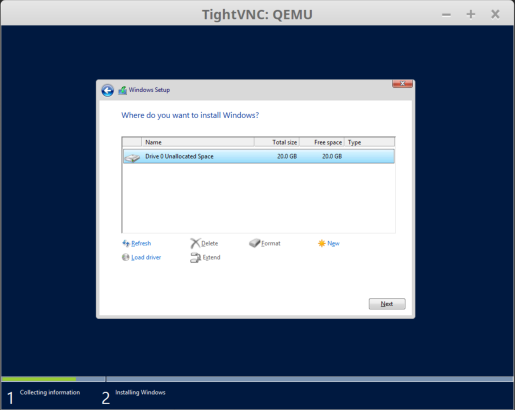The width and height of the screenshot is (515, 410).
Task: Click the Type column header
Action: tap(370, 142)
